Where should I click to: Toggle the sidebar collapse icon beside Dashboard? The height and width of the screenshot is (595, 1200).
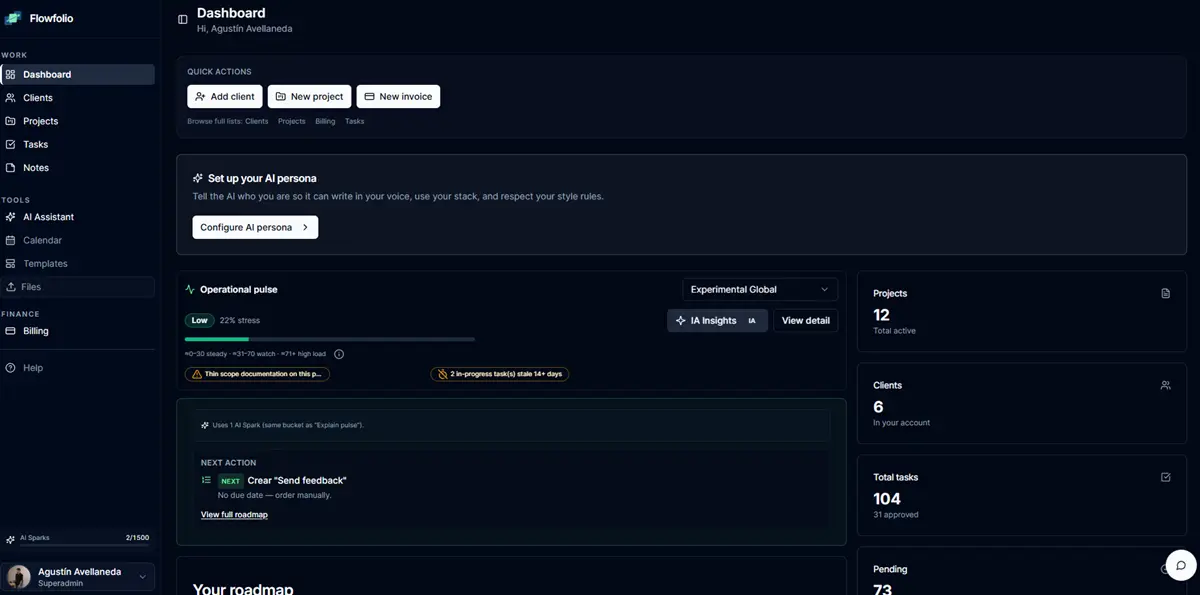[182, 19]
